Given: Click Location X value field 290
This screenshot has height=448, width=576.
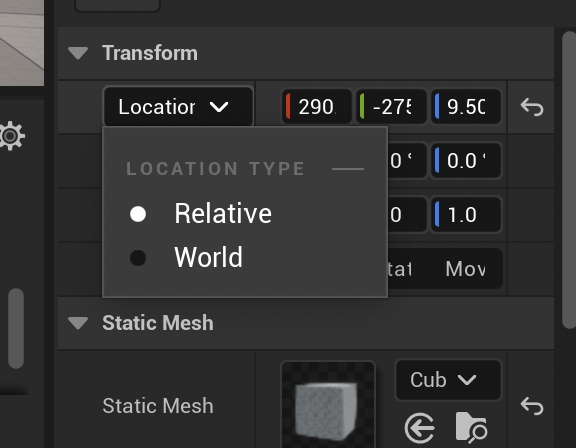Looking at the screenshot, I should pos(317,107).
